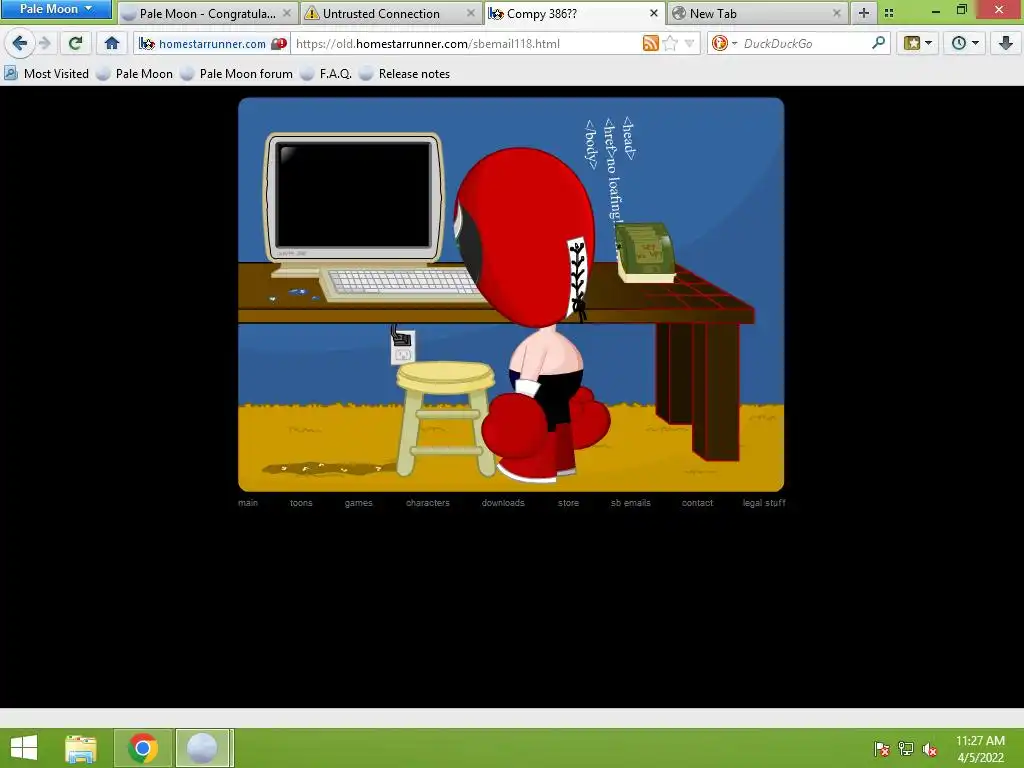Click the RSS feed icon in address bar
Image resolution: width=1024 pixels, height=768 pixels.
point(650,44)
